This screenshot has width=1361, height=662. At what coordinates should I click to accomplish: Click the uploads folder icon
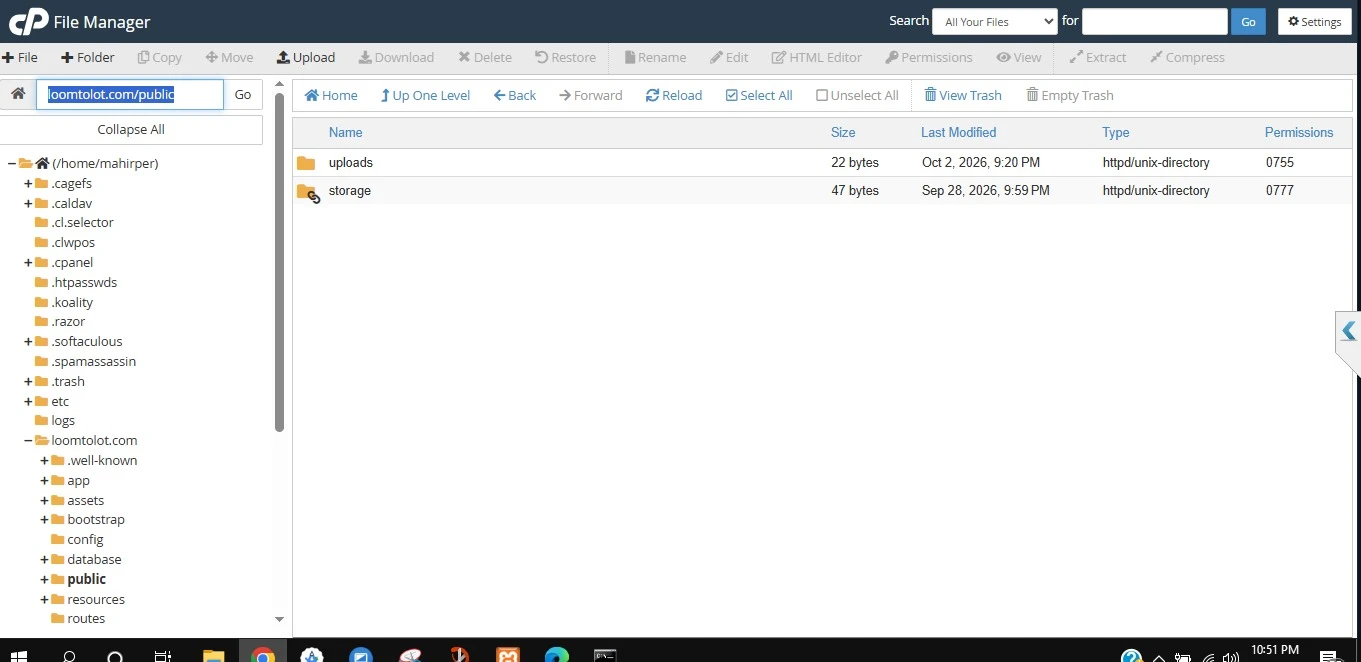pyautogui.click(x=306, y=163)
